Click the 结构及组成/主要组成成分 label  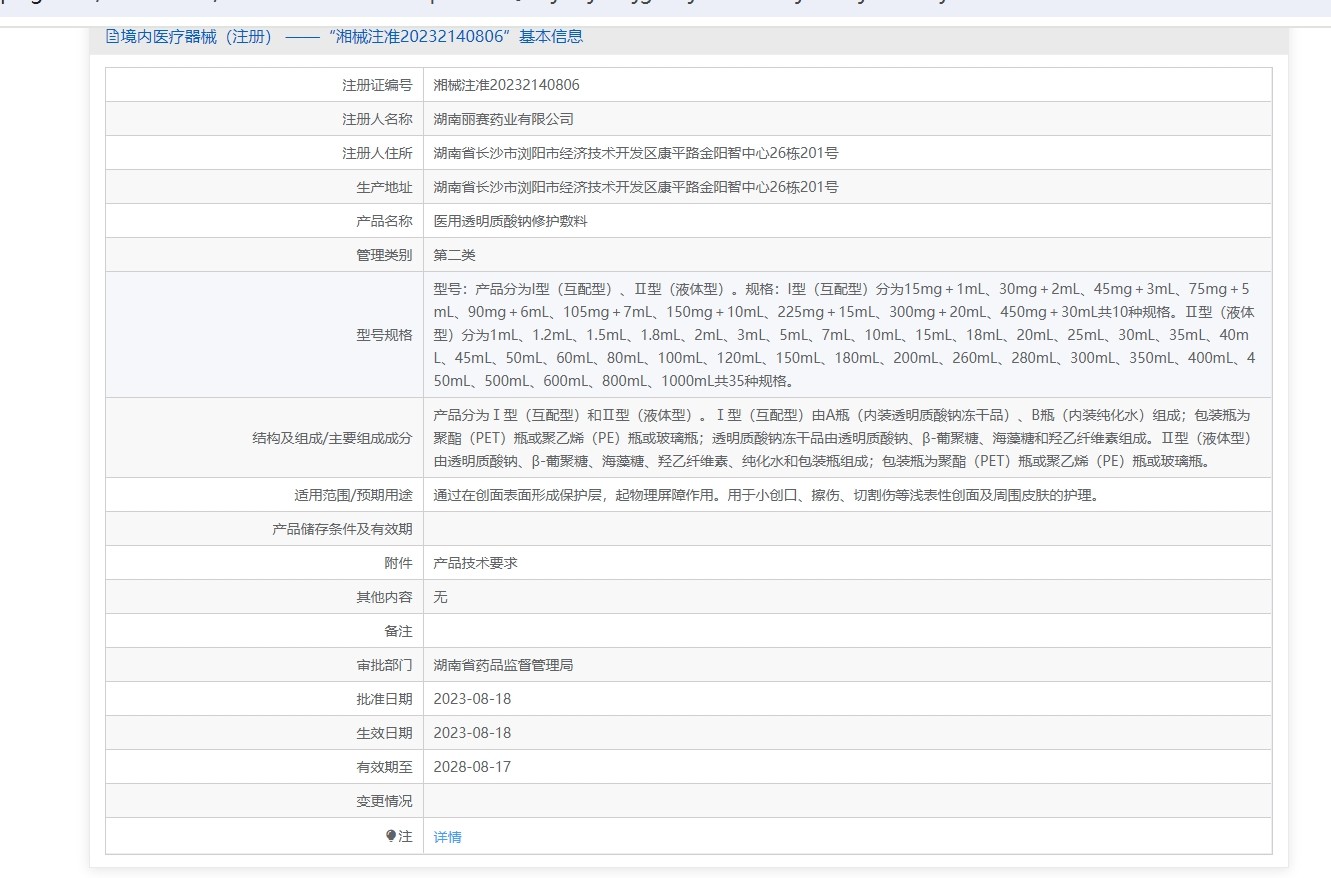[x=332, y=438]
